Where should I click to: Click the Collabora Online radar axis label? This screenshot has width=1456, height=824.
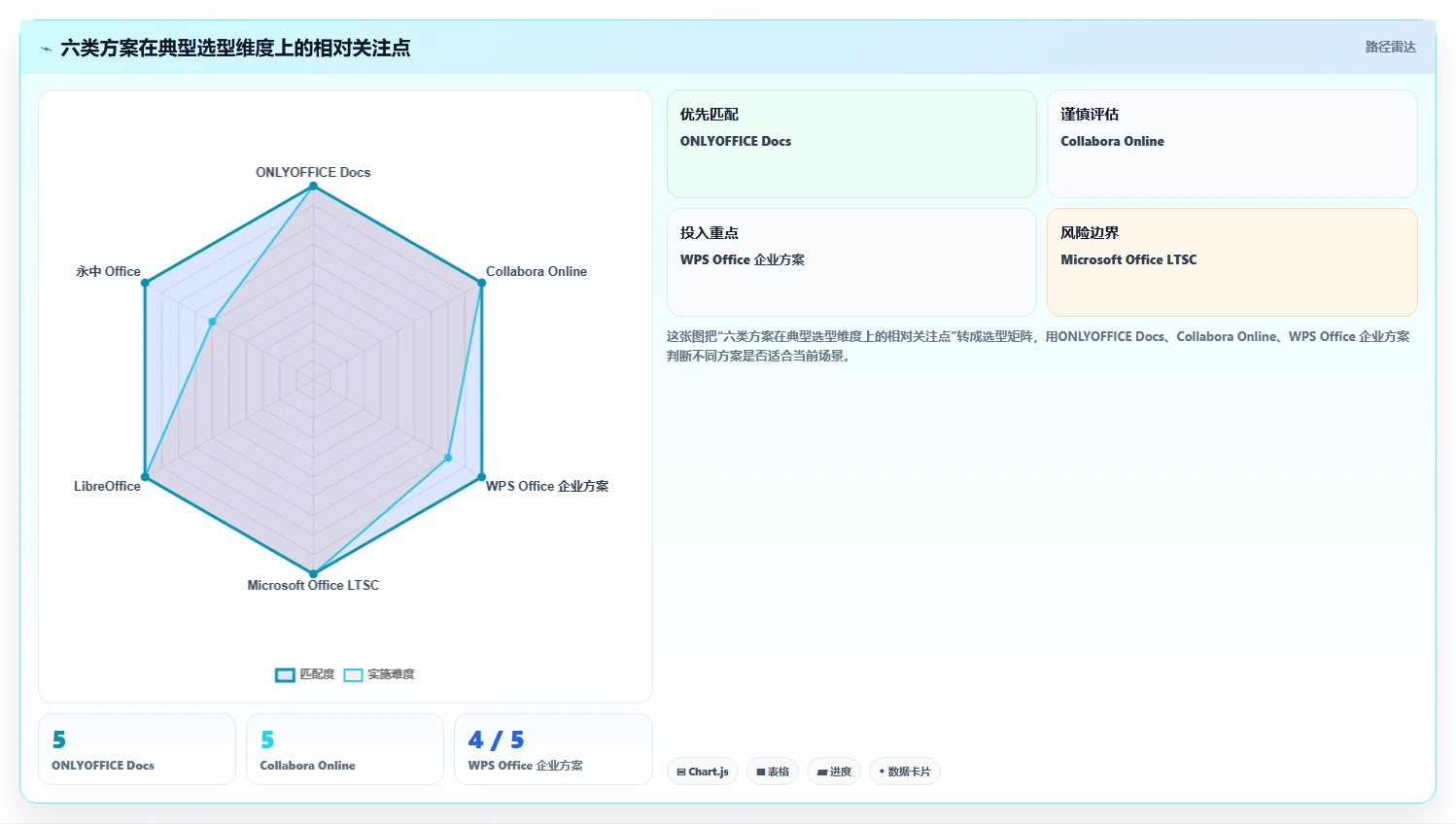(x=537, y=271)
